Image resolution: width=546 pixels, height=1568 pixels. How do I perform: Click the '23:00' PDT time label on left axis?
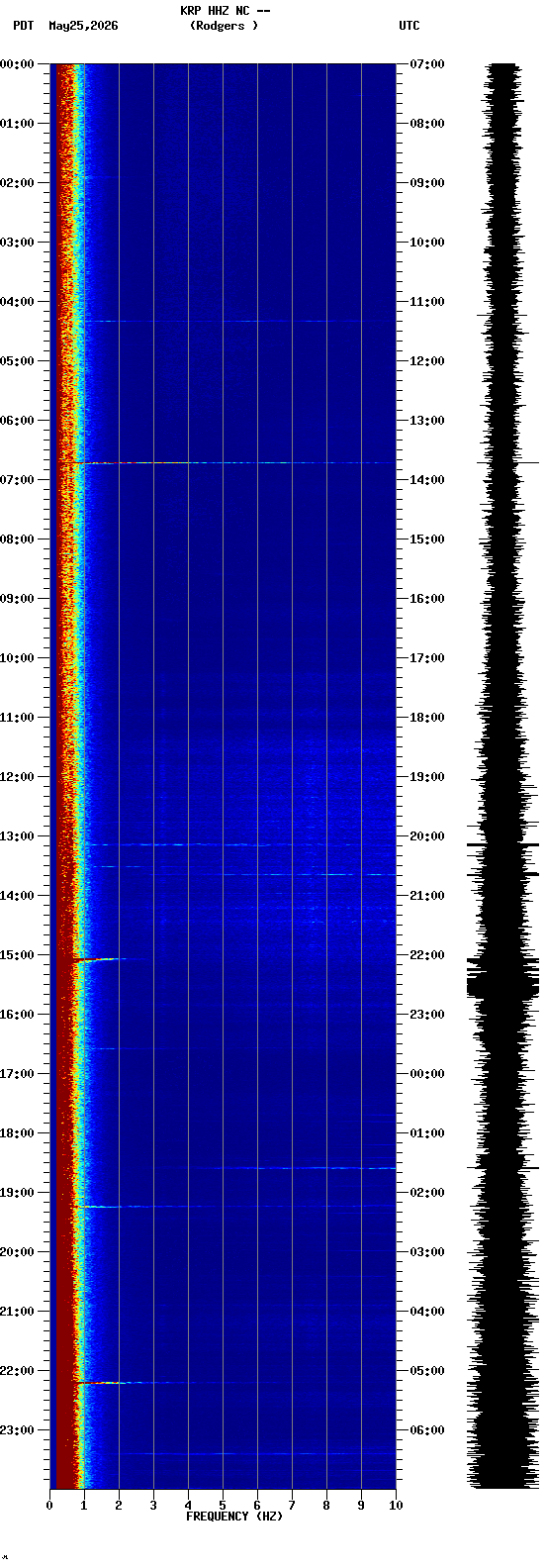(x=18, y=1430)
